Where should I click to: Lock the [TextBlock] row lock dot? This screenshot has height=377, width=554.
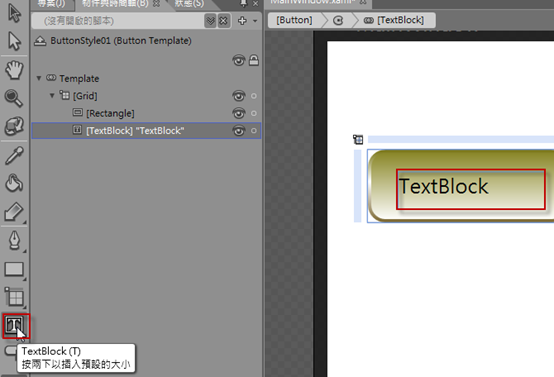click(x=254, y=131)
